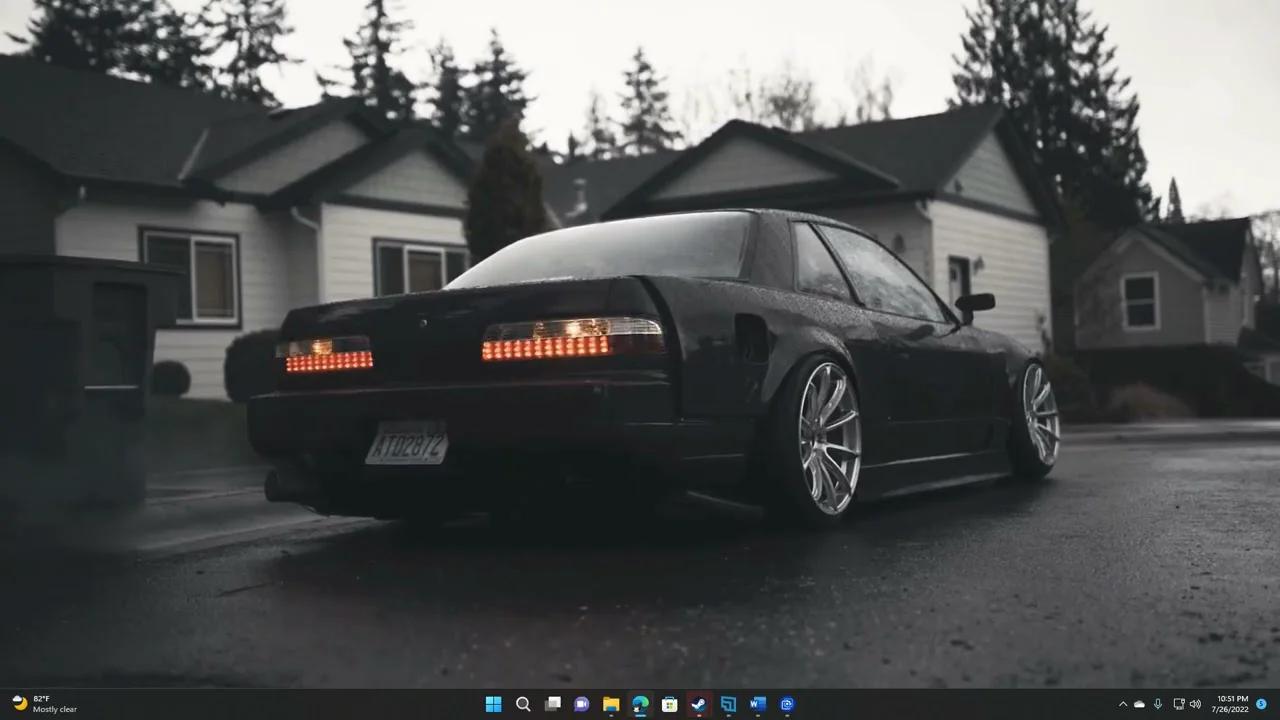Open File Explorer from the taskbar
Viewport: 1280px width, 720px height.
point(611,704)
